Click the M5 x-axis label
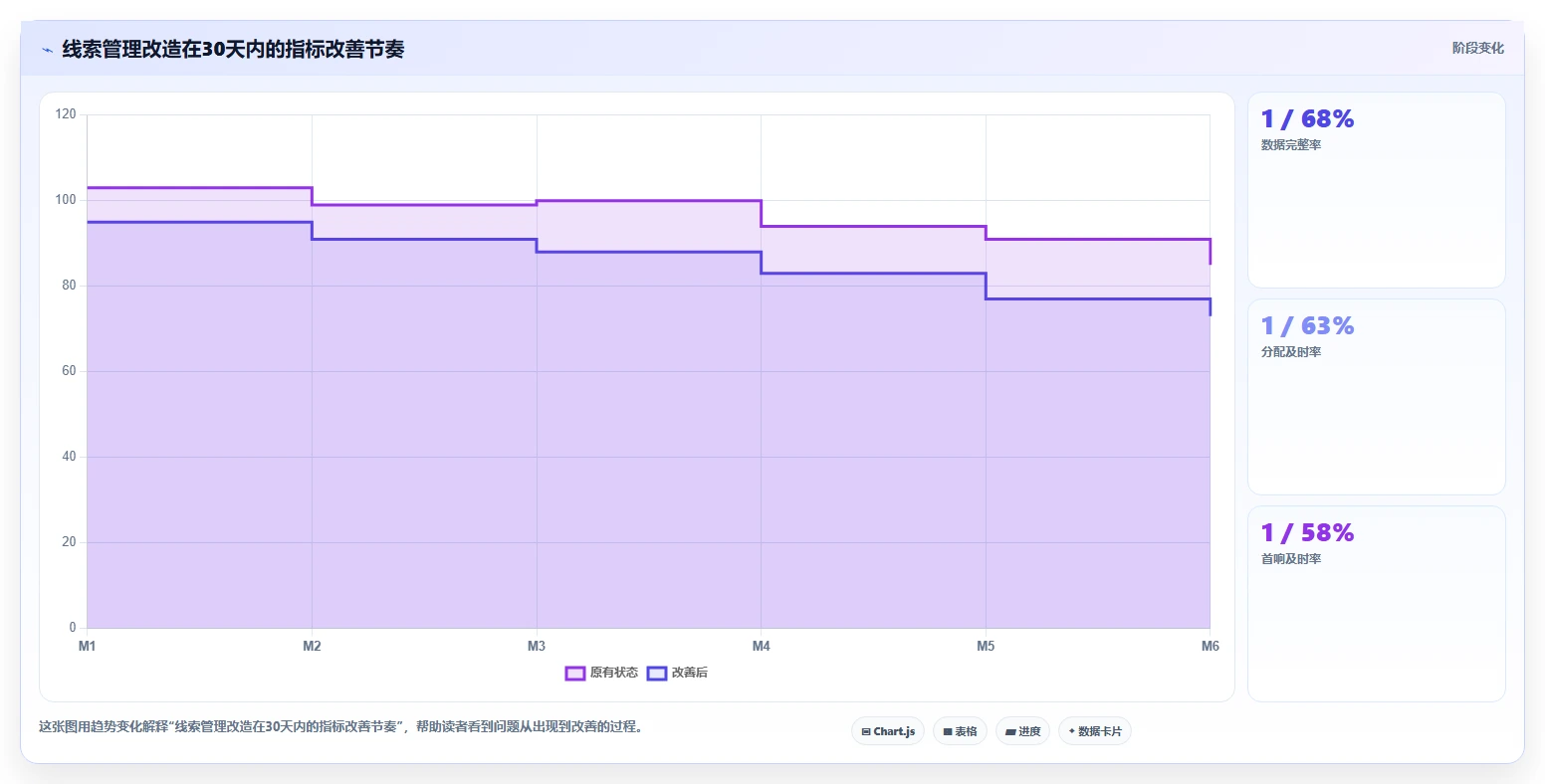 (986, 647)
